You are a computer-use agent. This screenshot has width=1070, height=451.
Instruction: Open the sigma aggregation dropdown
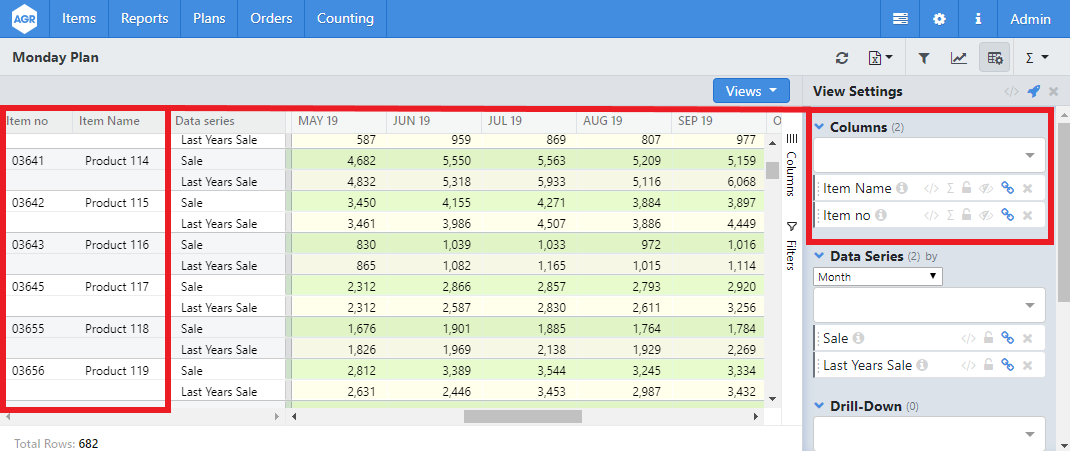tap(1037, 58)
